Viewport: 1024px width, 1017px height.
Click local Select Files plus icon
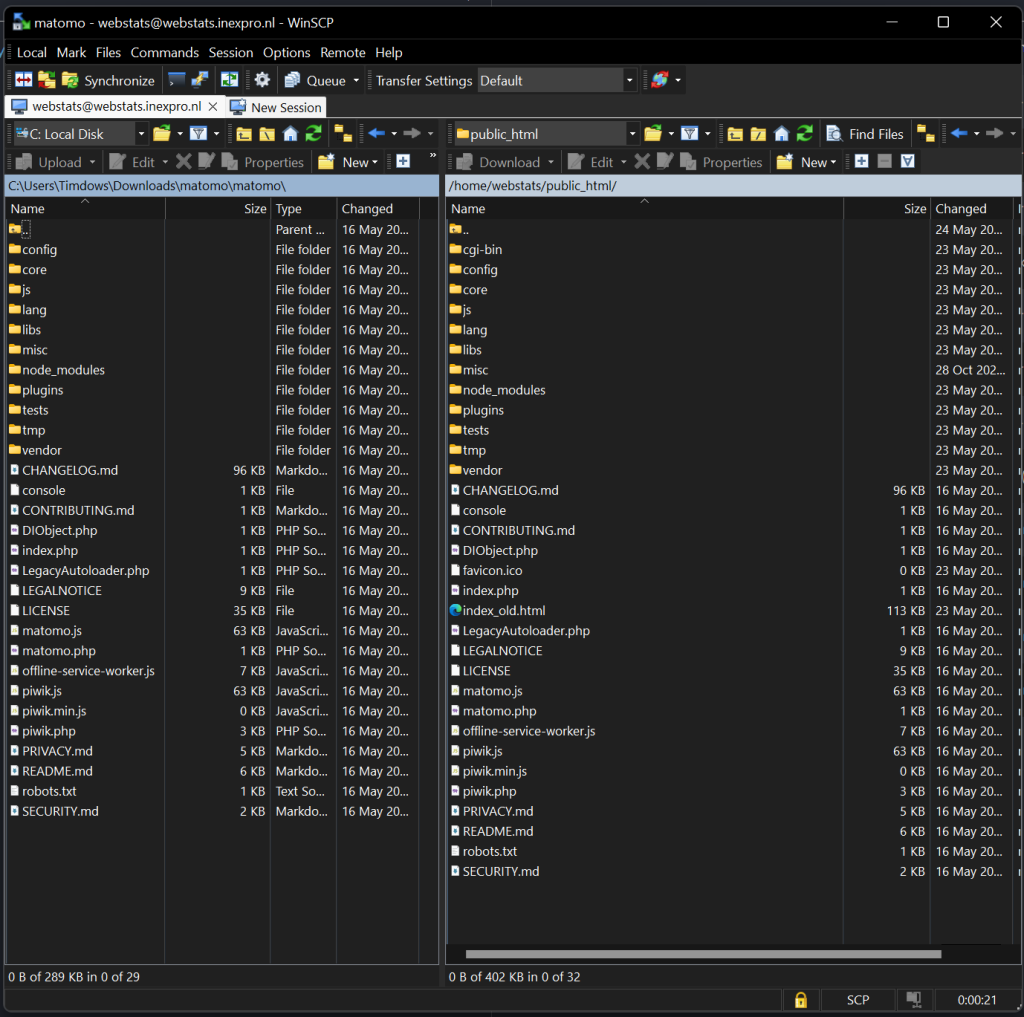[x=403, y=161]
